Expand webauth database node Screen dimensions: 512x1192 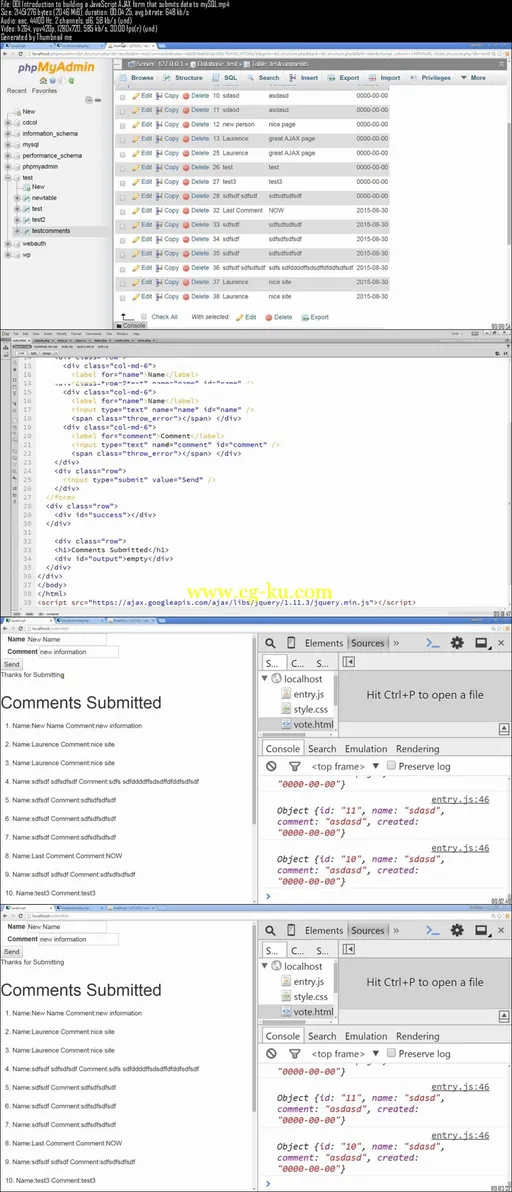8,244
